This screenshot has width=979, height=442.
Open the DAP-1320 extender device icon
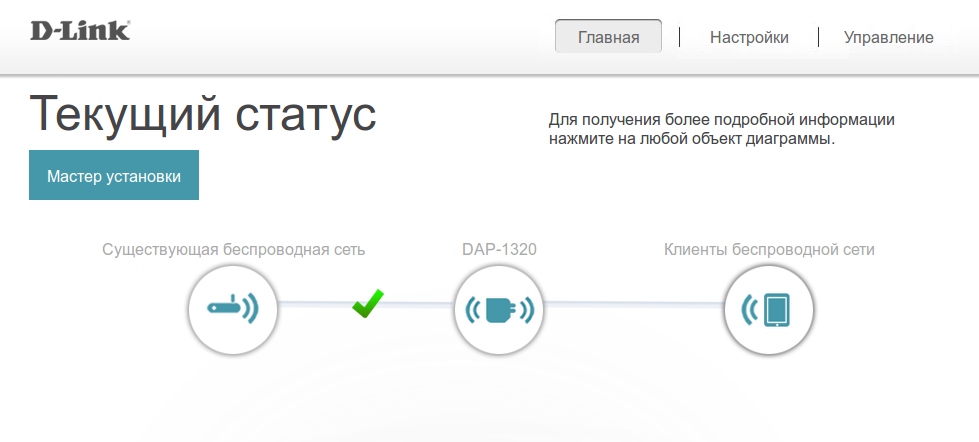tap(498, 310)
